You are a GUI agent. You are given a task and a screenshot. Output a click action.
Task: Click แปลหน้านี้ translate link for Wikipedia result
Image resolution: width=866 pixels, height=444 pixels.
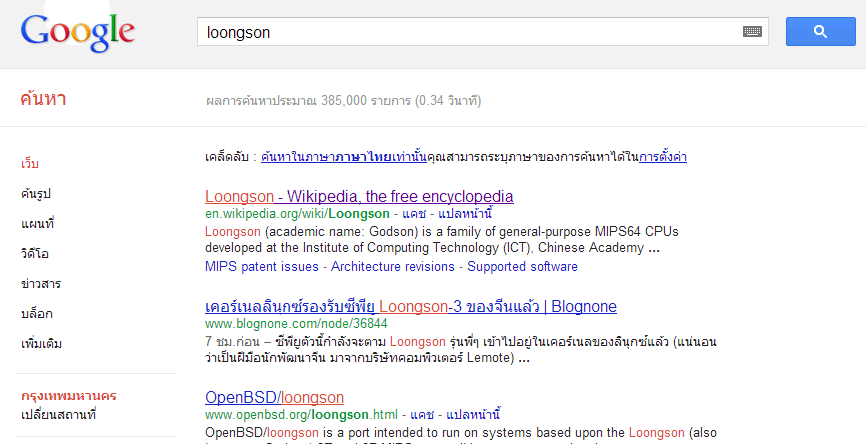click(x=464, y=214)
